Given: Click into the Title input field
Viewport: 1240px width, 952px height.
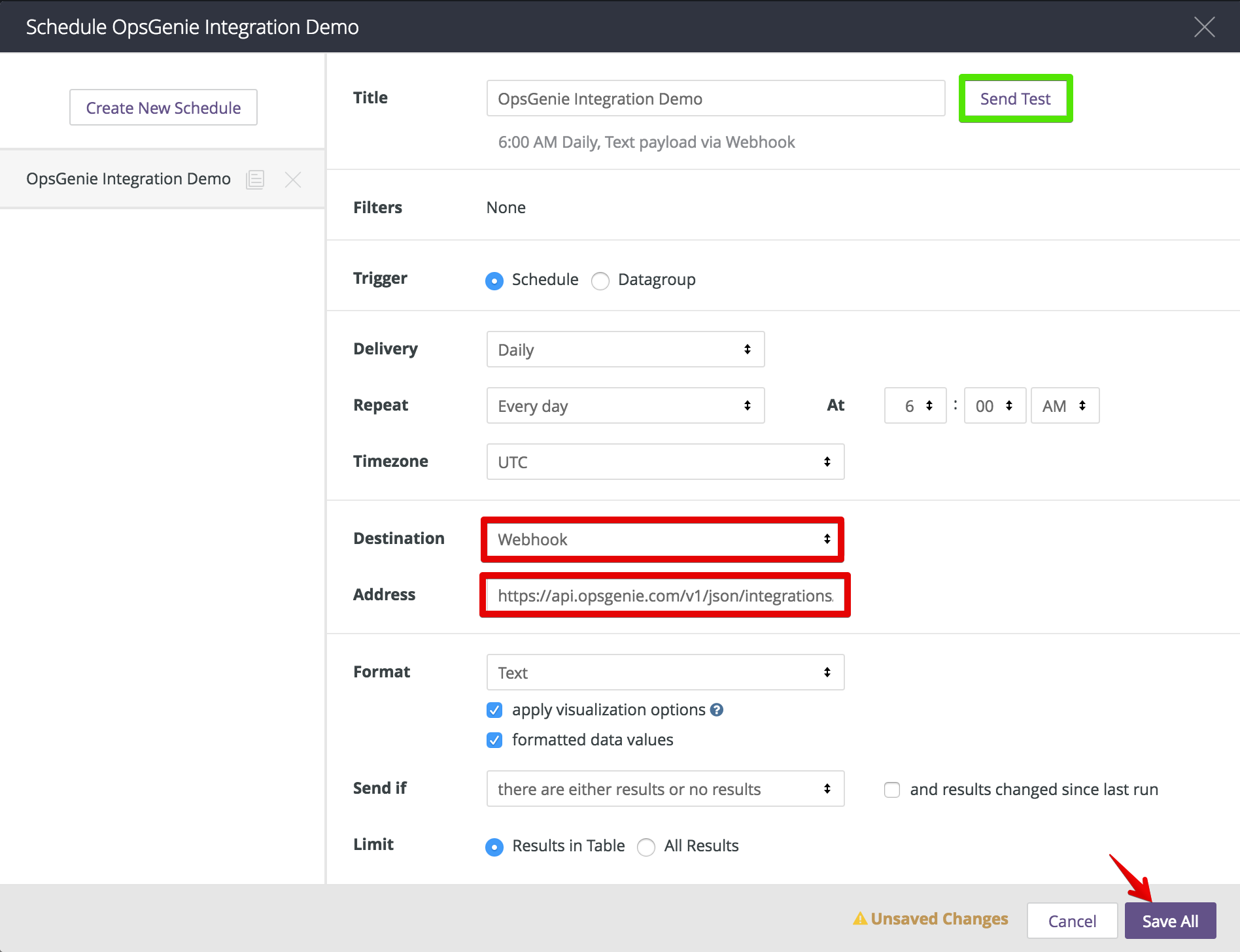Looking at the screenshot, I should (x=716, y=98).
